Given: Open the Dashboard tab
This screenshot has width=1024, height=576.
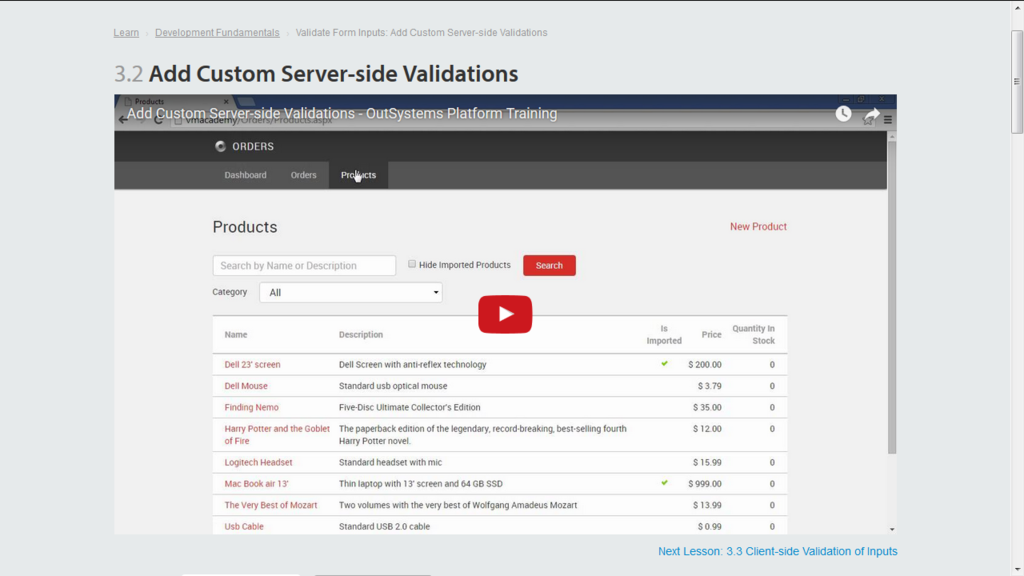Looking at the screenshot, I should (x=246, y=175).
